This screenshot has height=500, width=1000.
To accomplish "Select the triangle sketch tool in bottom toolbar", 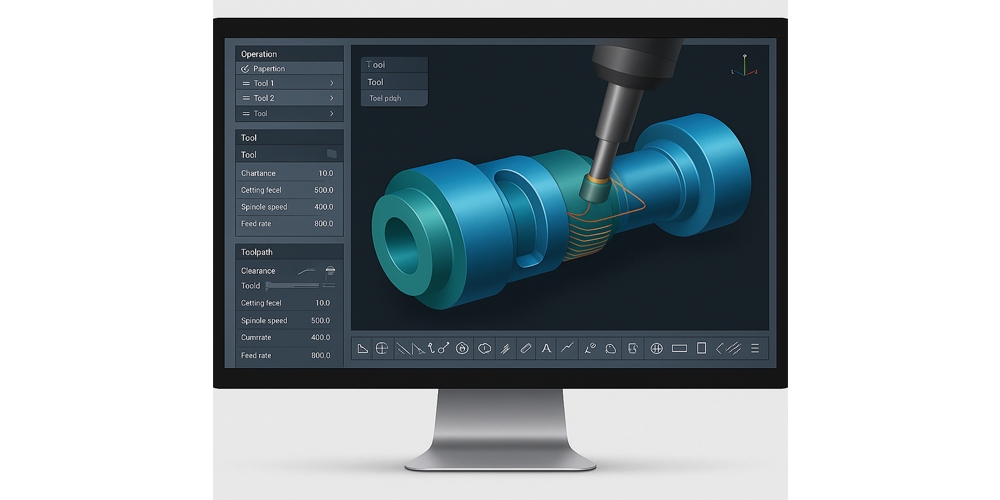I will point(364,348).
